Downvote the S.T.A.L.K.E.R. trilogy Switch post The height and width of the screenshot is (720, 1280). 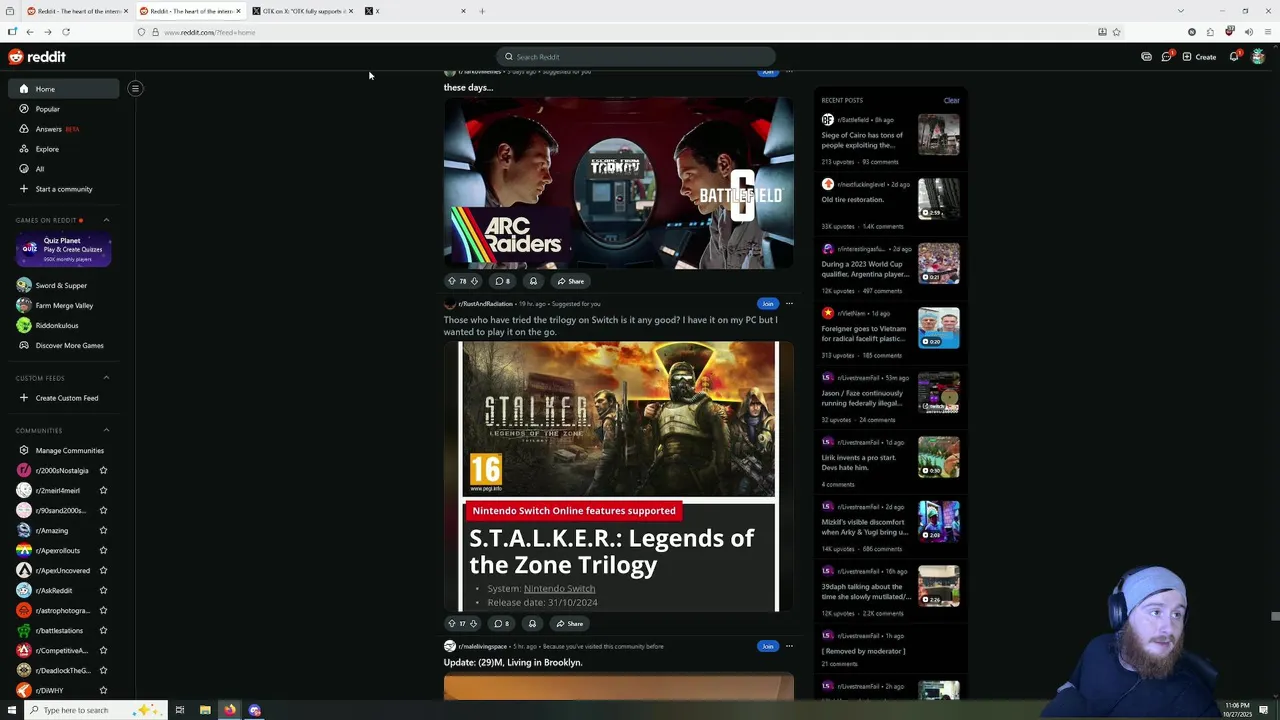[473, 623]
